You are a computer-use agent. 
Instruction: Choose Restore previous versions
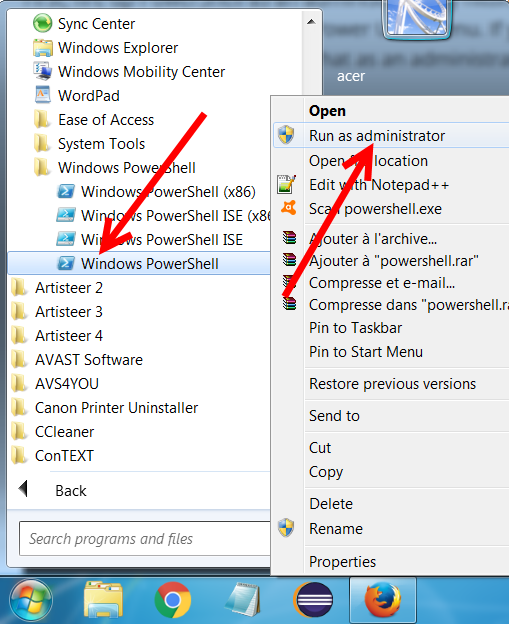[391, 384]
